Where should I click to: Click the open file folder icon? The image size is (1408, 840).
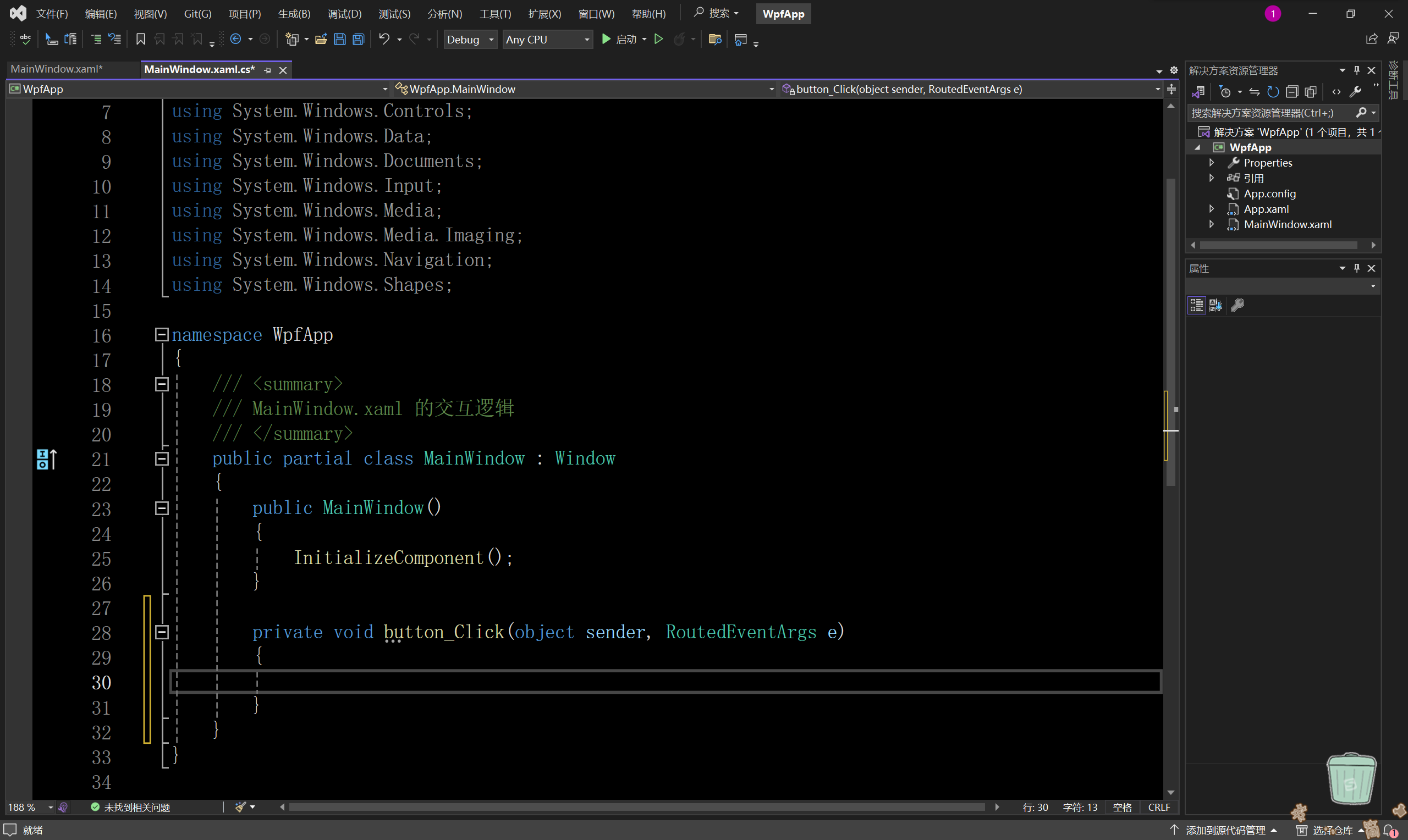point(321,39)
